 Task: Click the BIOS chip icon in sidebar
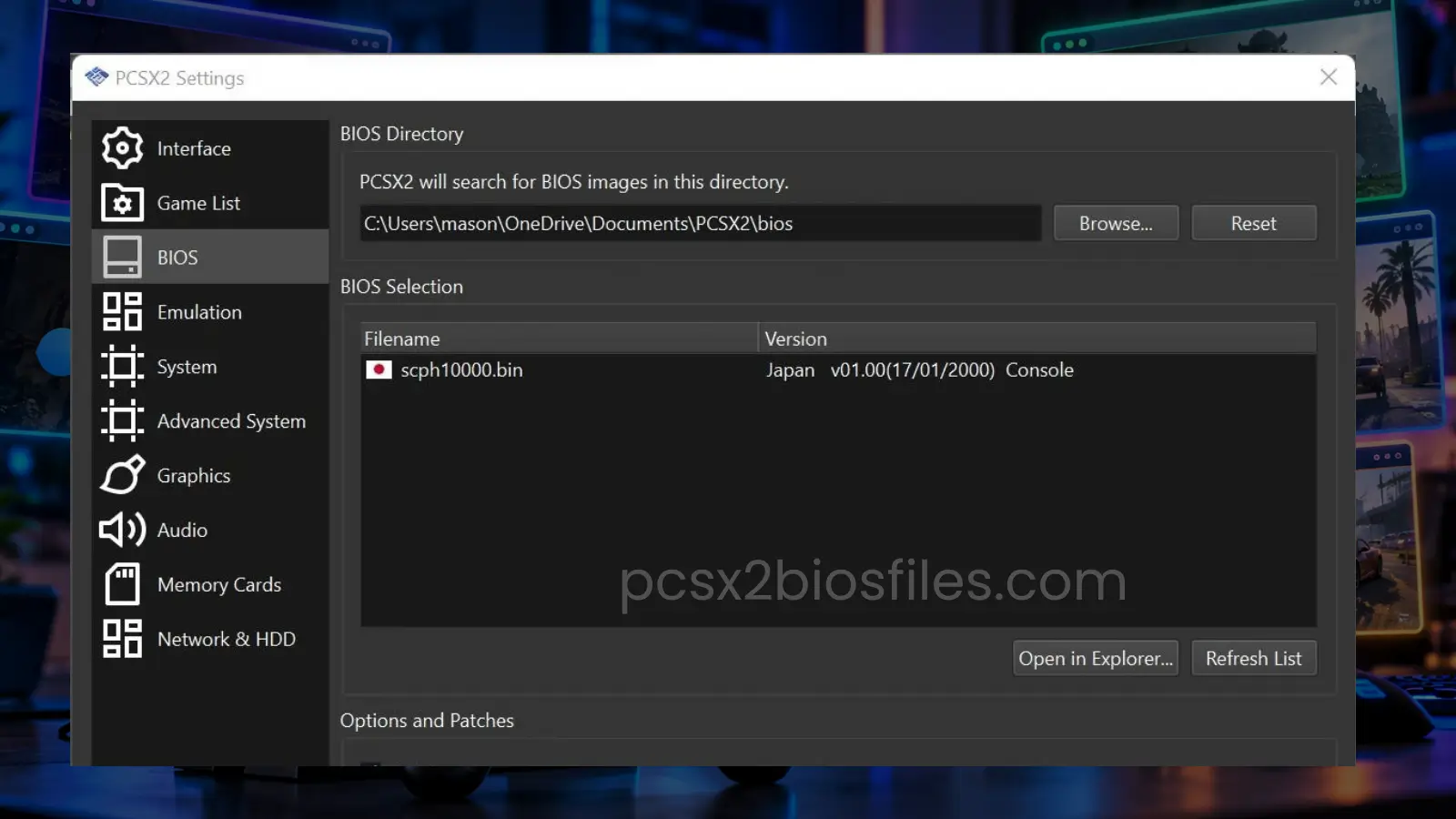tap(122, 258)
